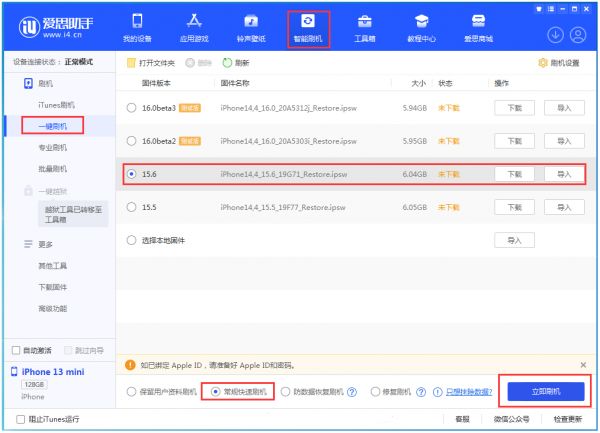Image resolution: width=600 pixels, height=433 pixels.
Task: Open 下载固件 in sidebar
Action: [x=52, y=287]
